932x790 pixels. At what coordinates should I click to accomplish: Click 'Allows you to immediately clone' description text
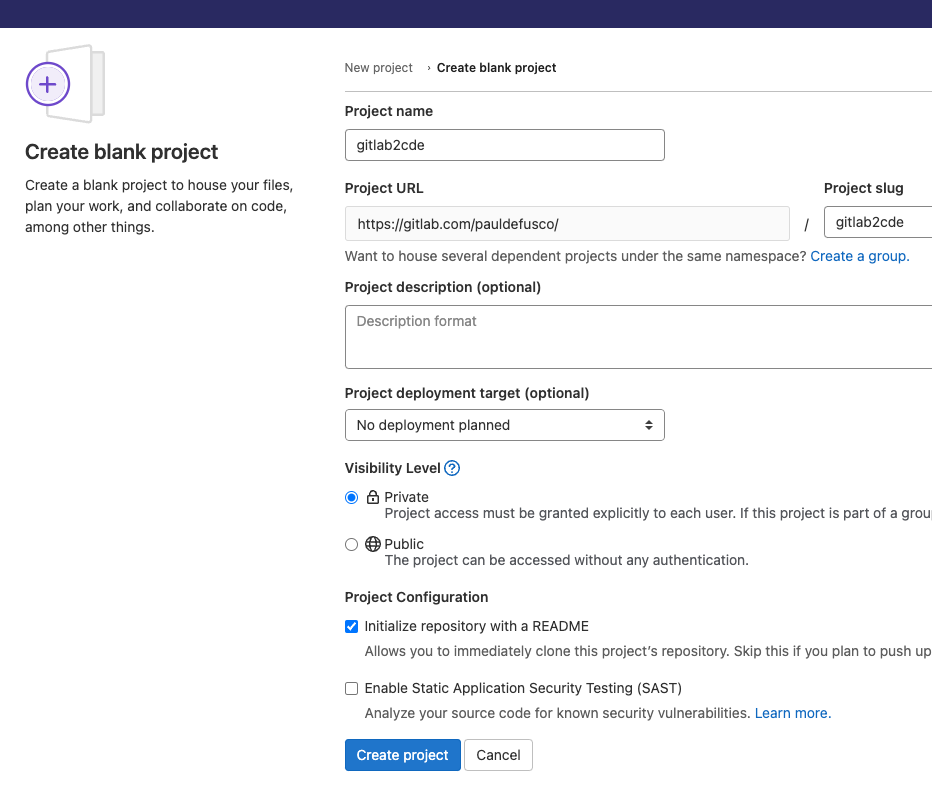pyautogui.click(x=648, y=651)
